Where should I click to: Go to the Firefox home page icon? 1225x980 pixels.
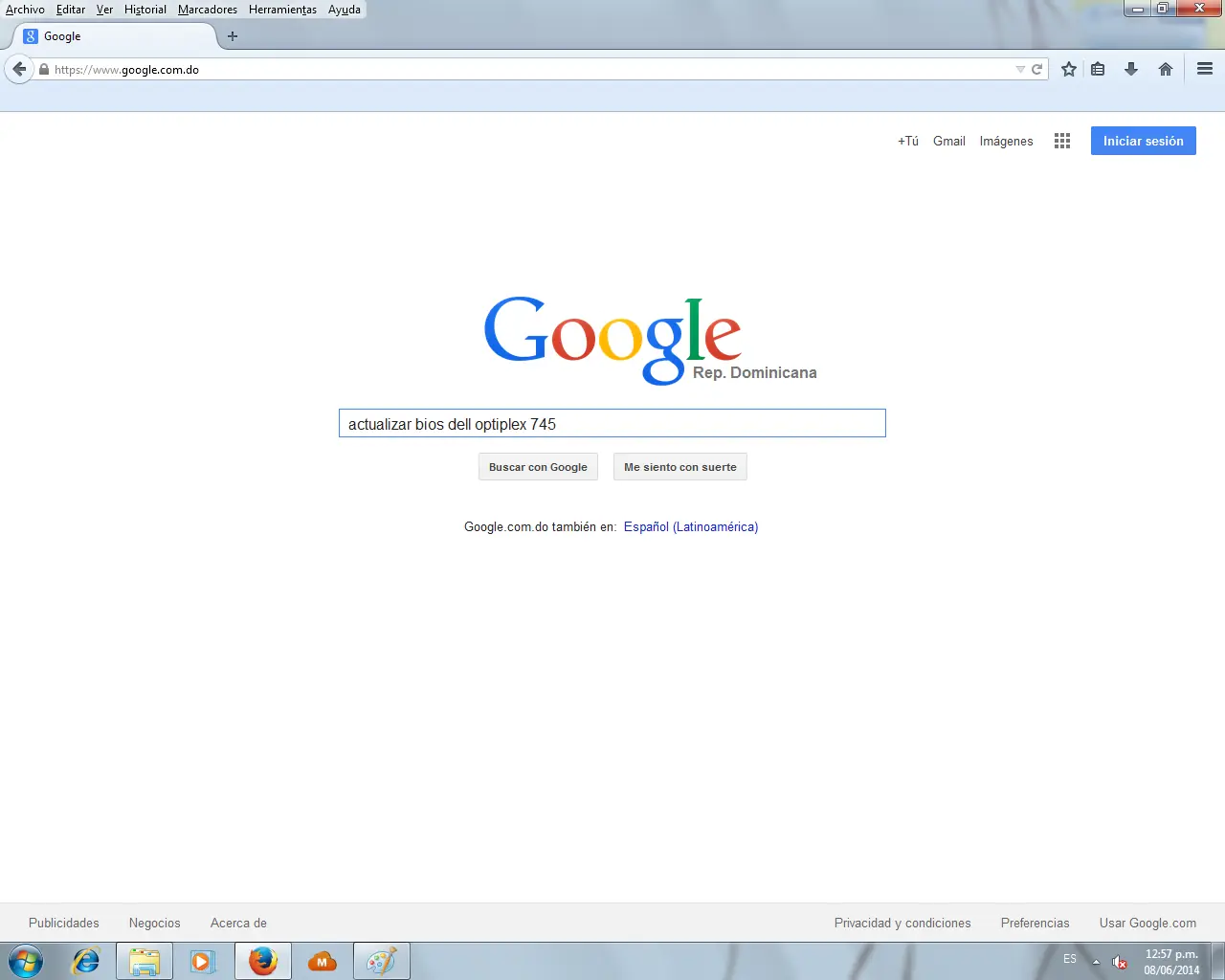coord(1166,69)
